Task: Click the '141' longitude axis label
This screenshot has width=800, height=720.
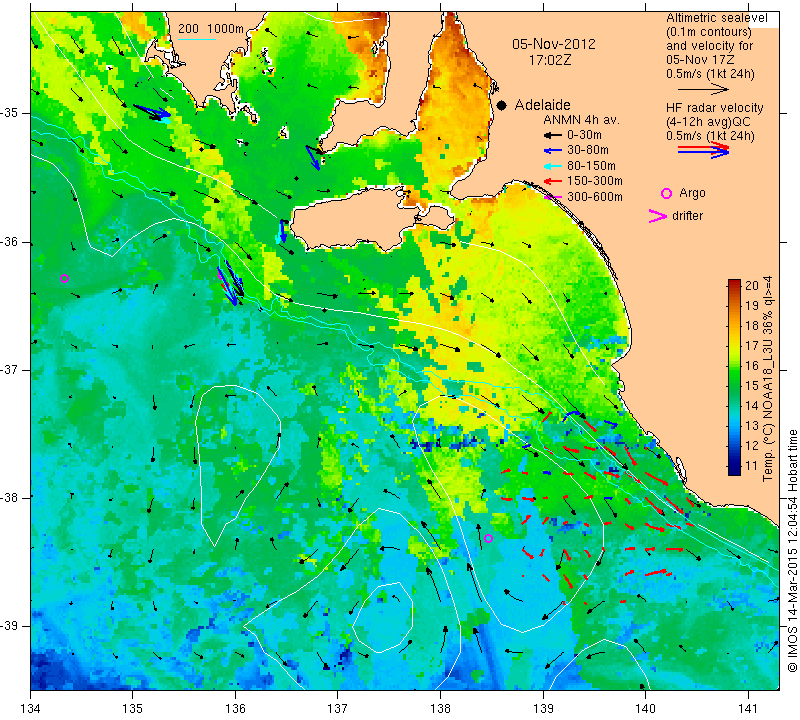Action: pos(748,709)
